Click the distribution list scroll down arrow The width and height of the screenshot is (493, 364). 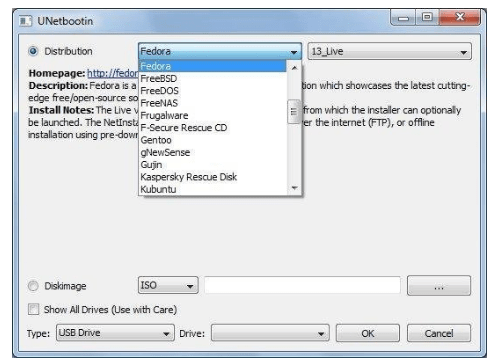(294, 188)
